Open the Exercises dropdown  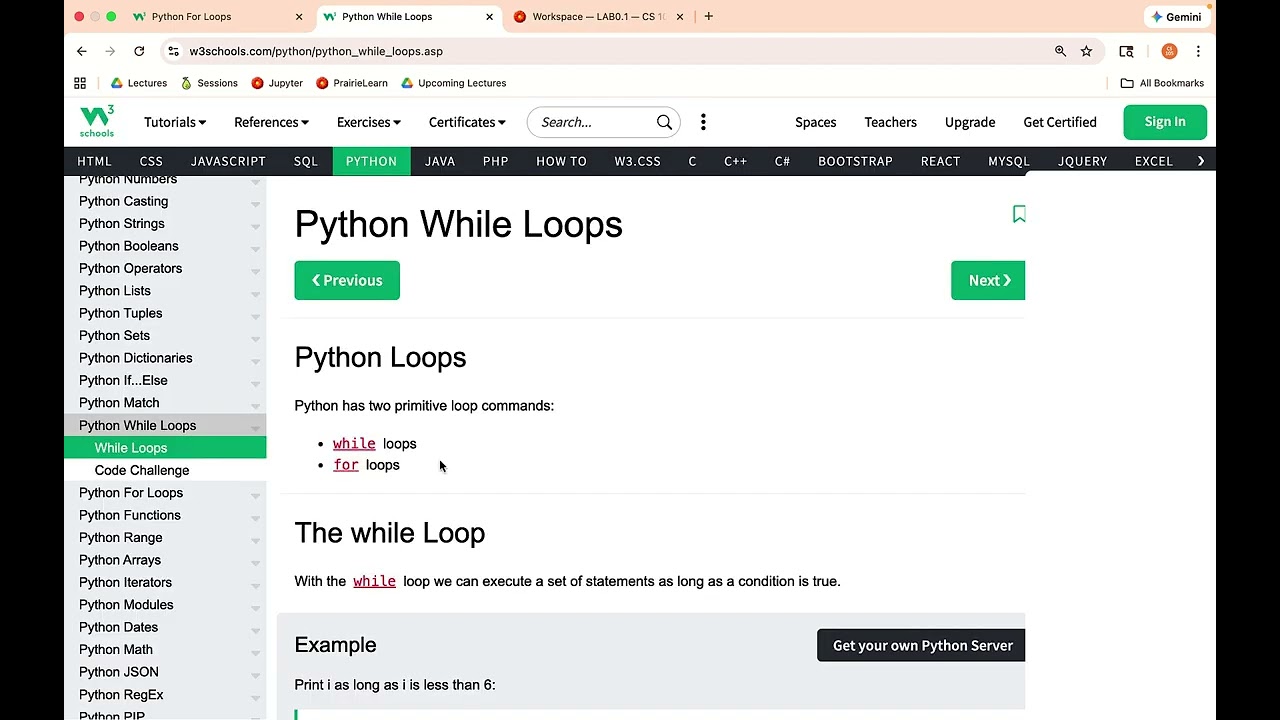pos(368,122)
